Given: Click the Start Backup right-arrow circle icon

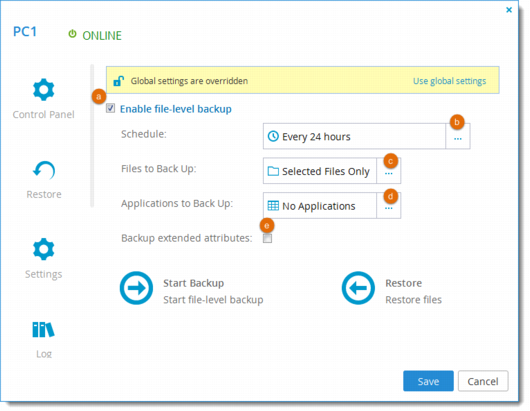Looking at the screenshot, I should click(136, 288).
